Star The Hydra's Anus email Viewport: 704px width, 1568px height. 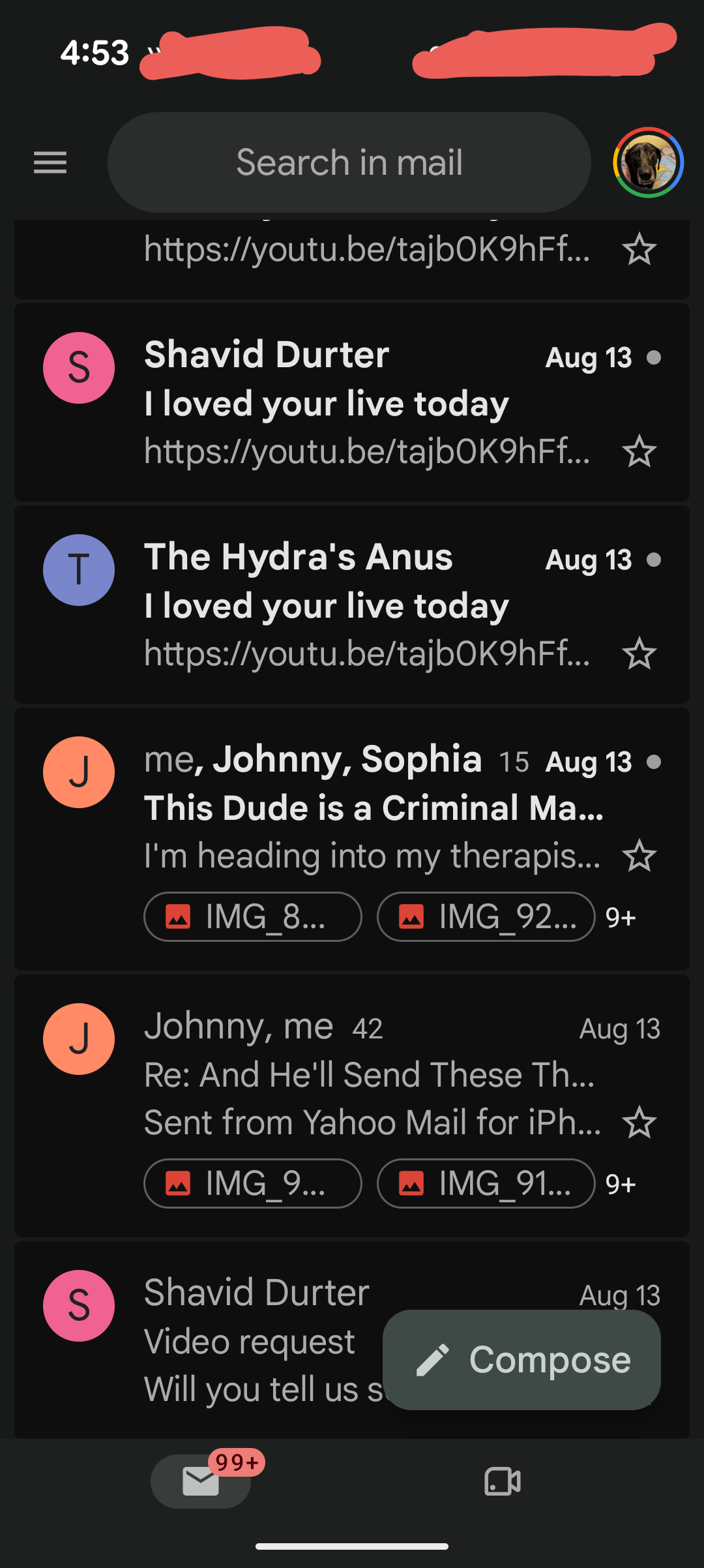(x=639, y=654)
